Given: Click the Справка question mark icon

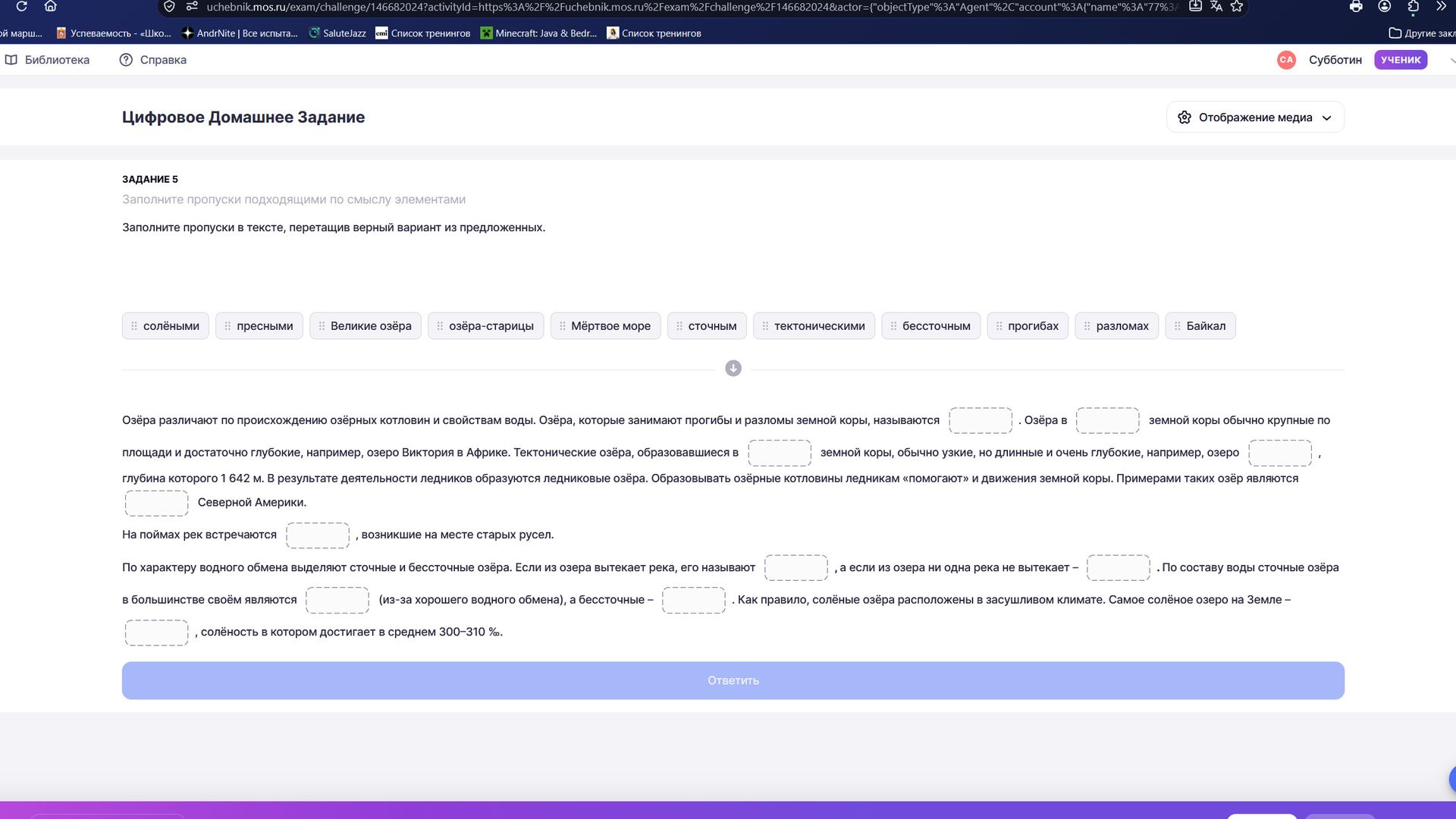Looking at the screenshot, I should click(x=126, y=60).
